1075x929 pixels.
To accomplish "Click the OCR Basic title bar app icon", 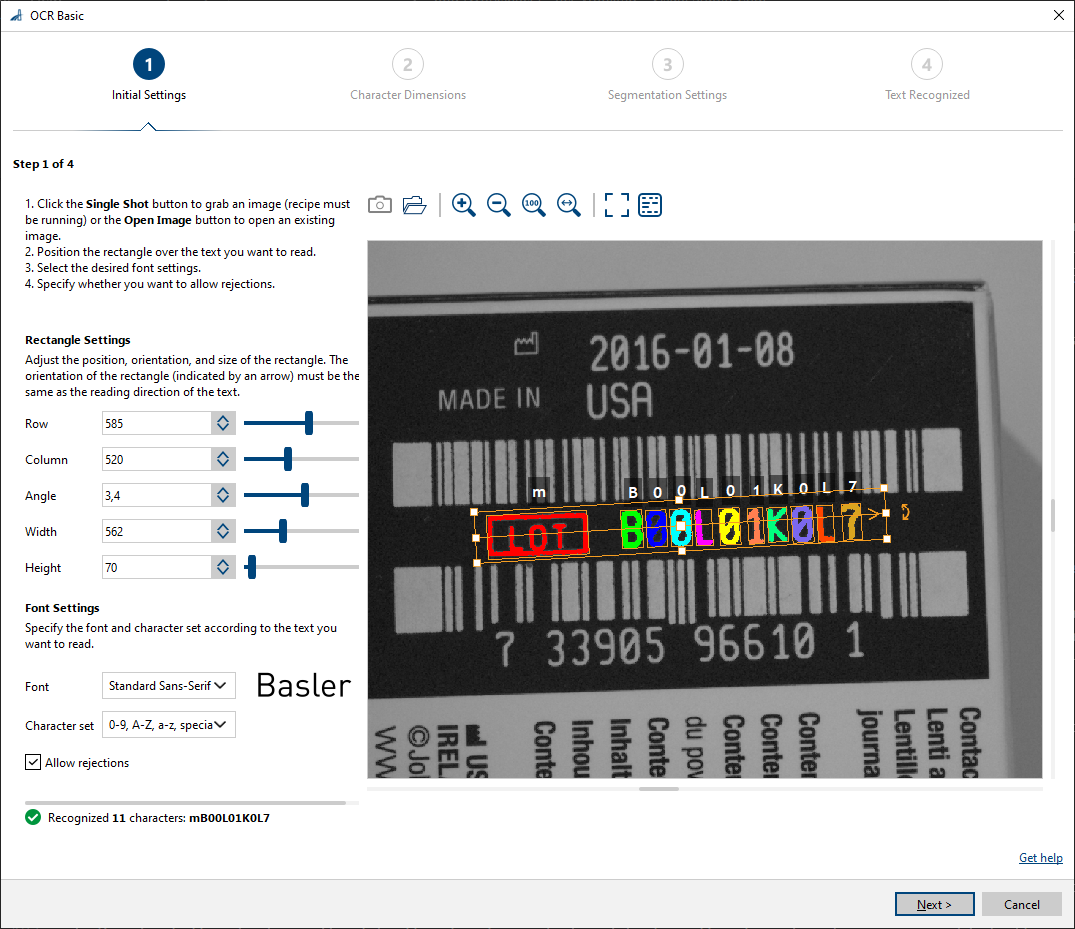I will [x=16, y=15].
